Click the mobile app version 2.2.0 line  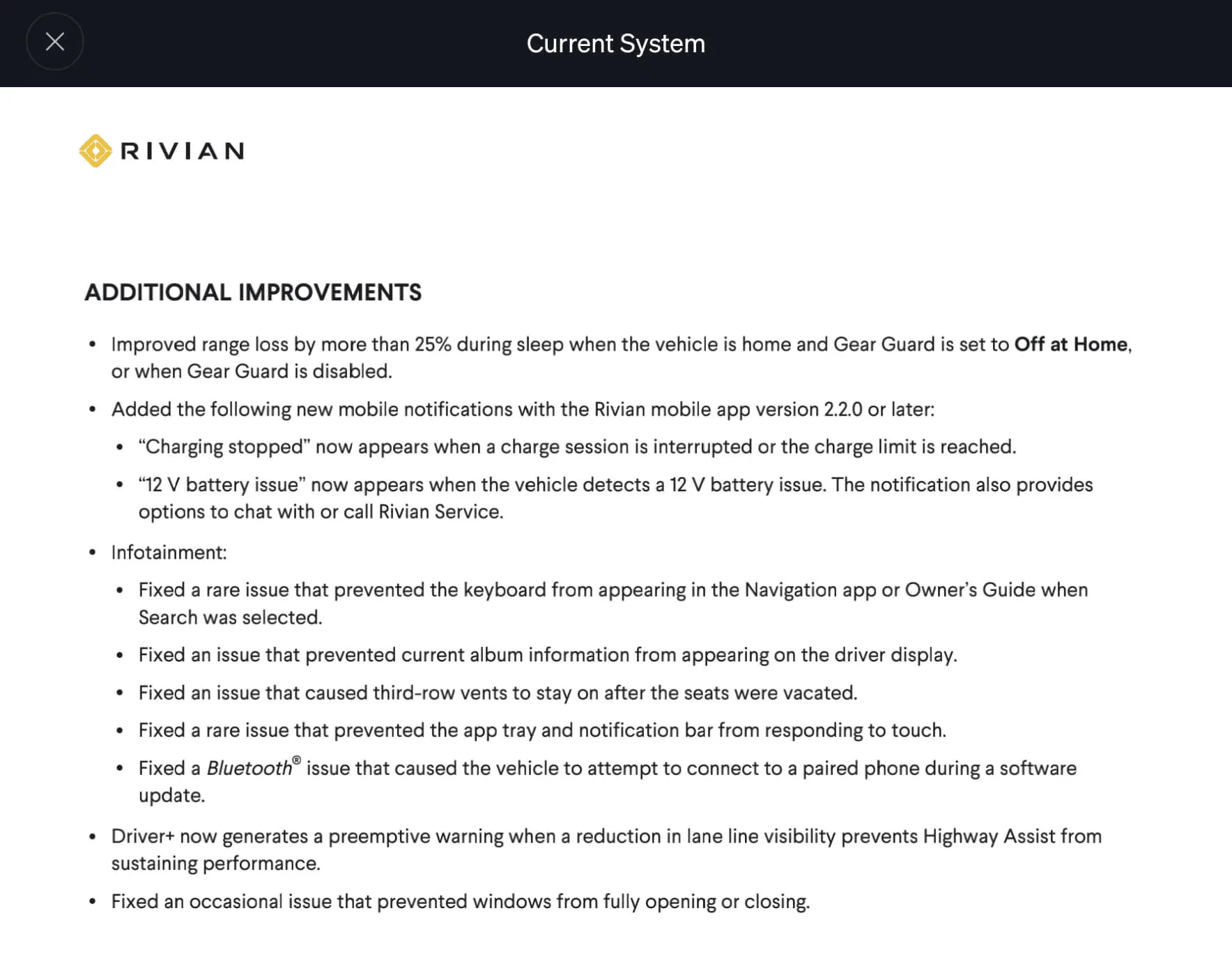(523, 409)
